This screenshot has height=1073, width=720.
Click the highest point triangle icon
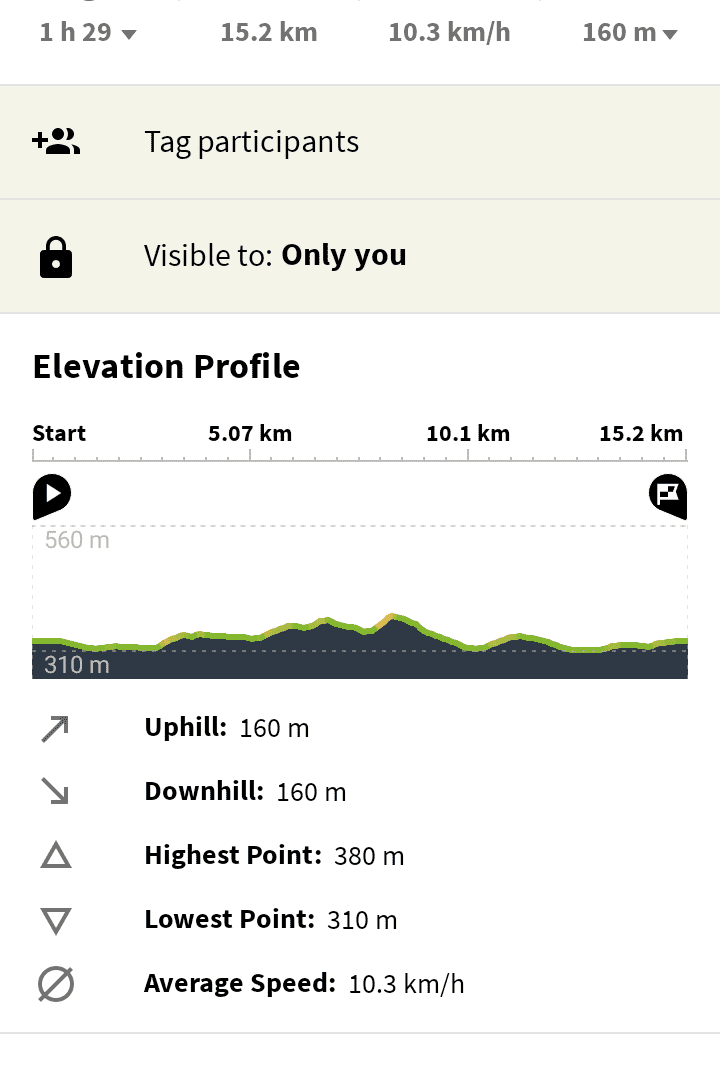pos(56,856)
